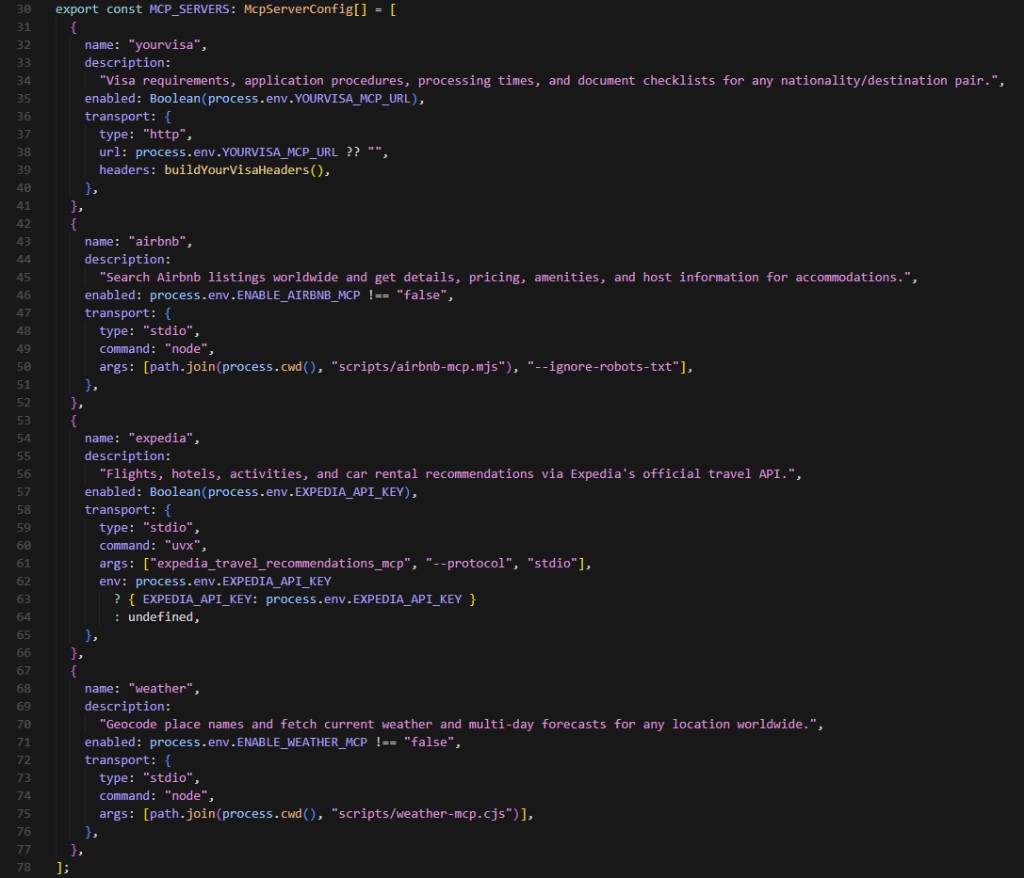1024x878 pixels.
Task: Click the closing bracket "];" on line 78
Action: pos(63,868)
